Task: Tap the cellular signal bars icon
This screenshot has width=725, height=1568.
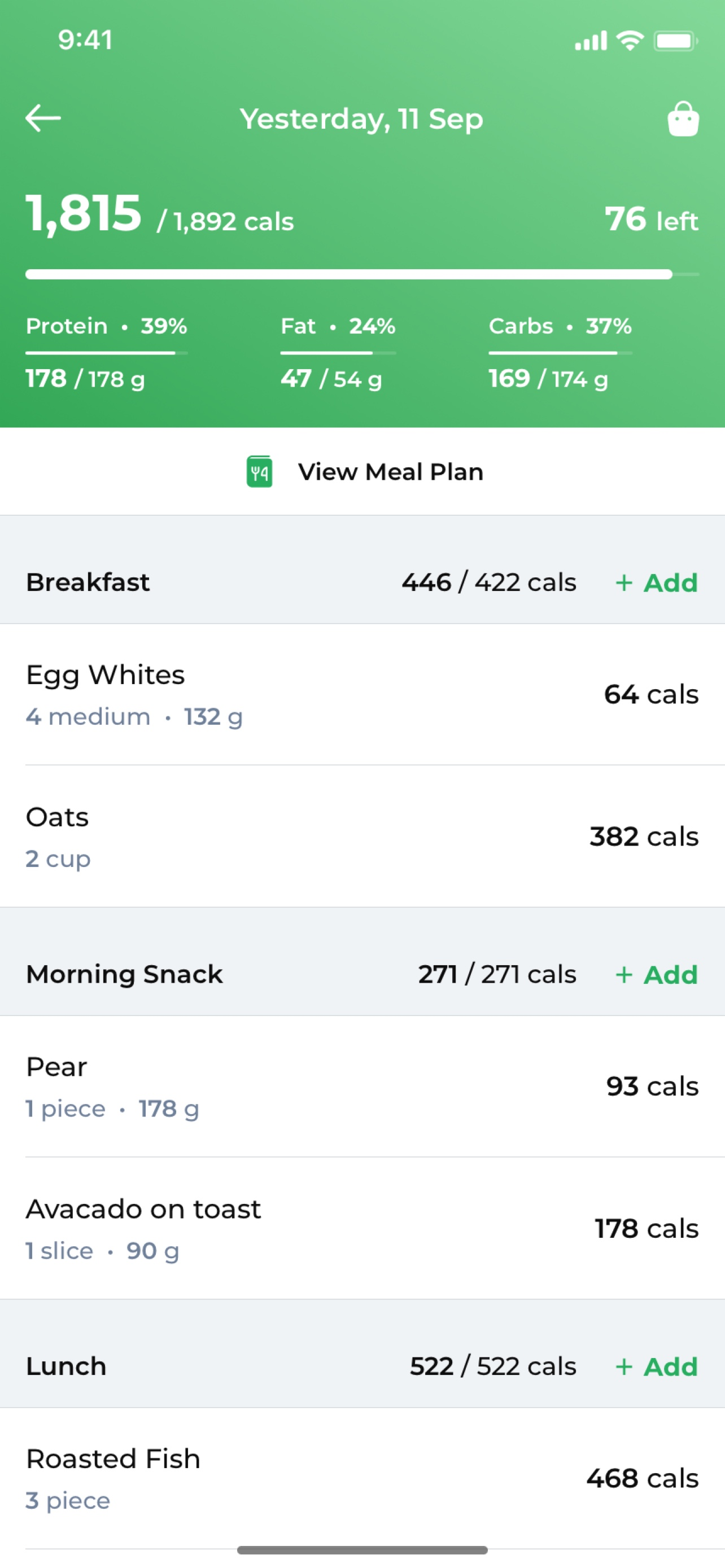Action: coord(591,41)
